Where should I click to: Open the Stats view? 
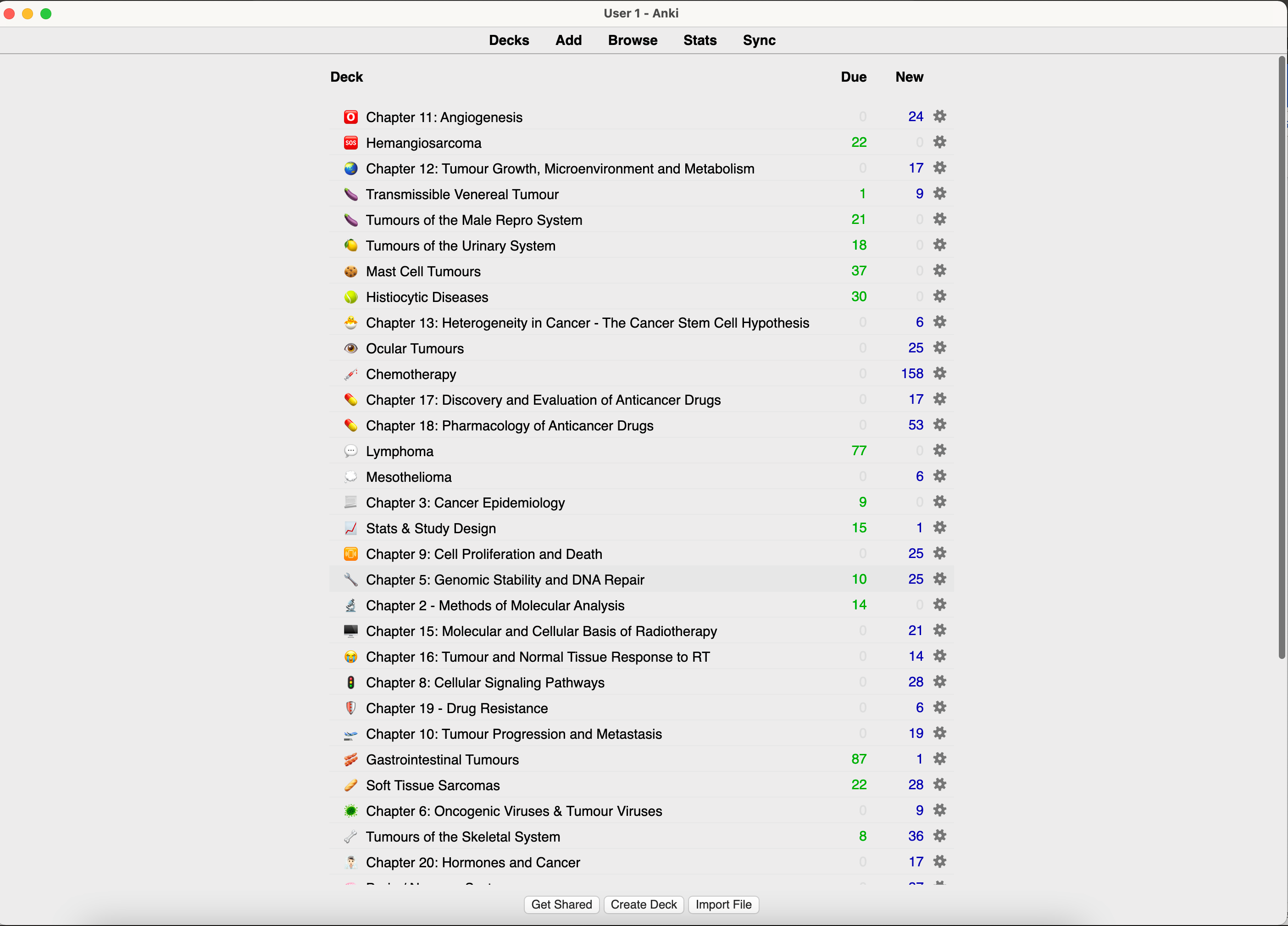coord(700,40)
